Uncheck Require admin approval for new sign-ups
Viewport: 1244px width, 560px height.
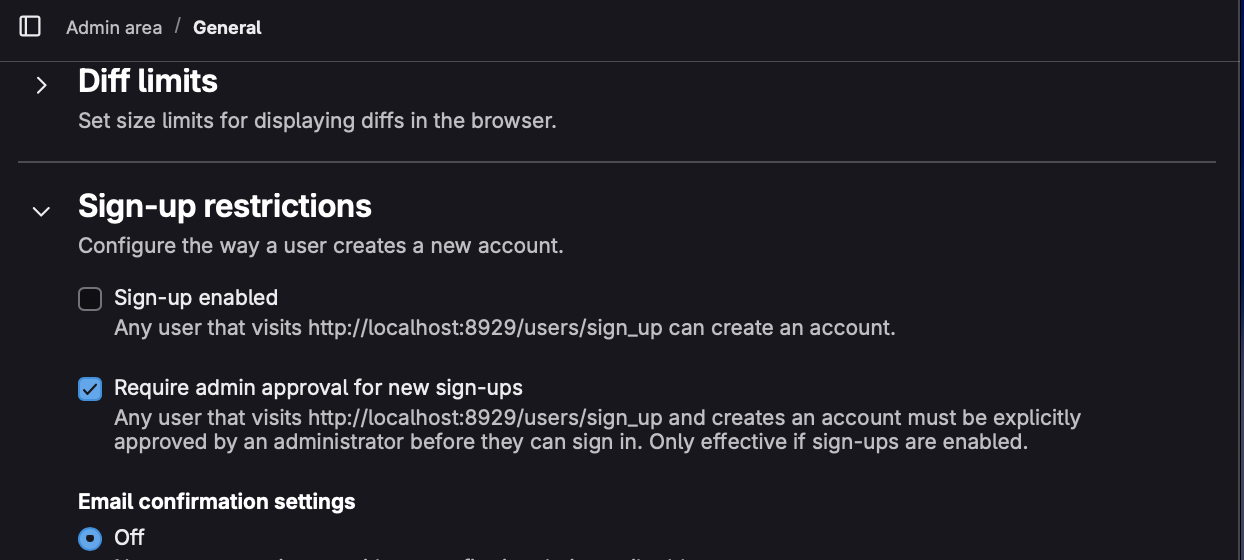[90, 388]
